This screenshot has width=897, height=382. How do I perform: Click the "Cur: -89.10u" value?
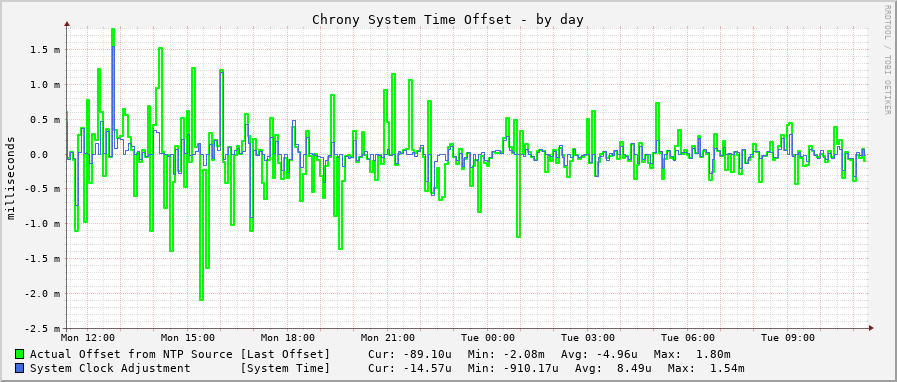click(410, 355)
